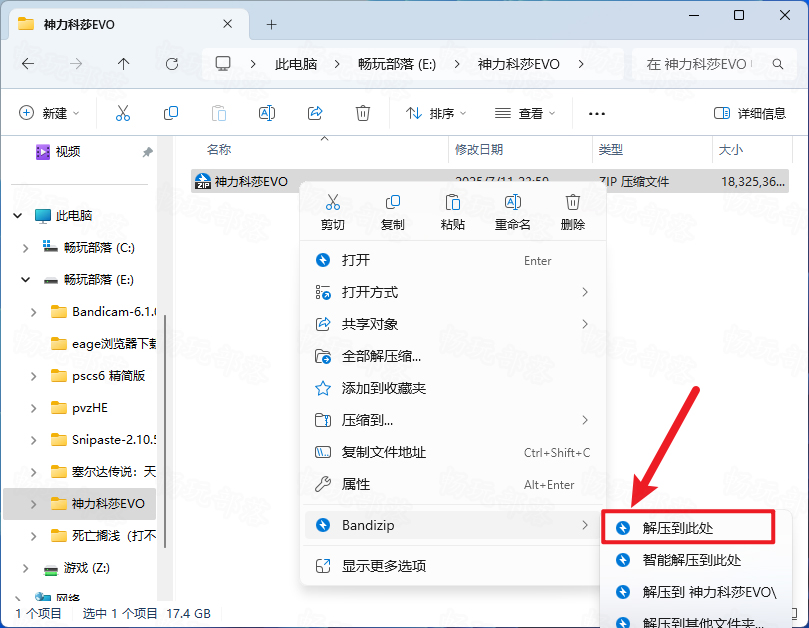The height and width of the screenshot is (628, 809).
Task: Select 复制 in the context menu
Action: 393,212
